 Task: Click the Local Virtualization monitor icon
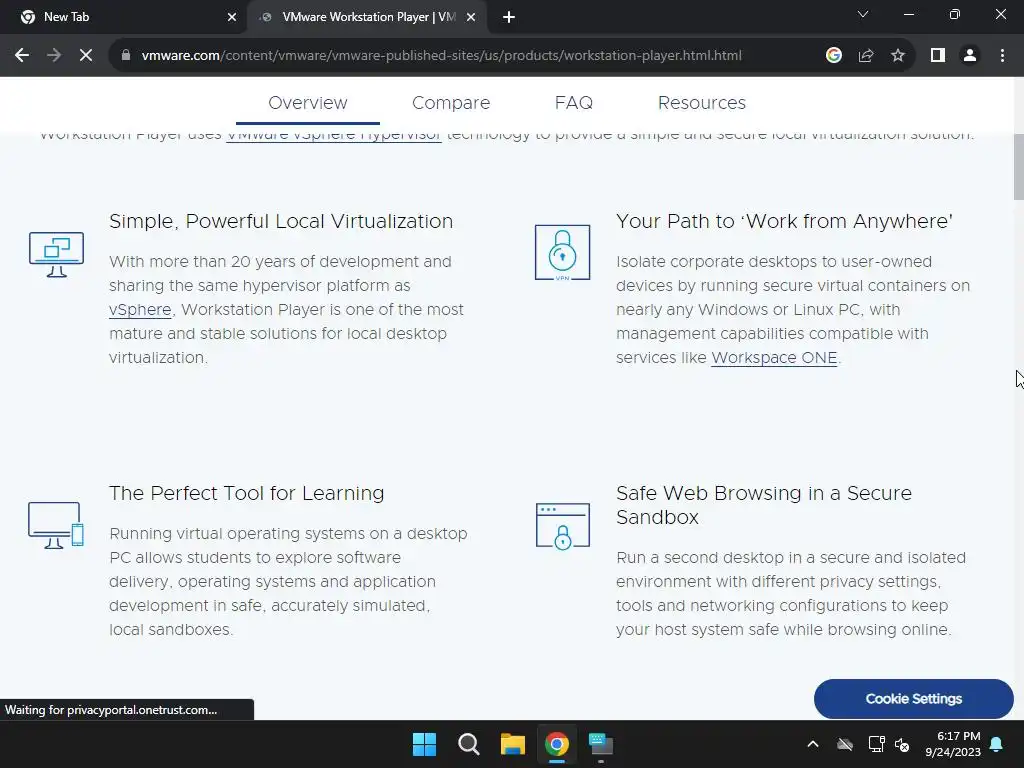point(56,254)
